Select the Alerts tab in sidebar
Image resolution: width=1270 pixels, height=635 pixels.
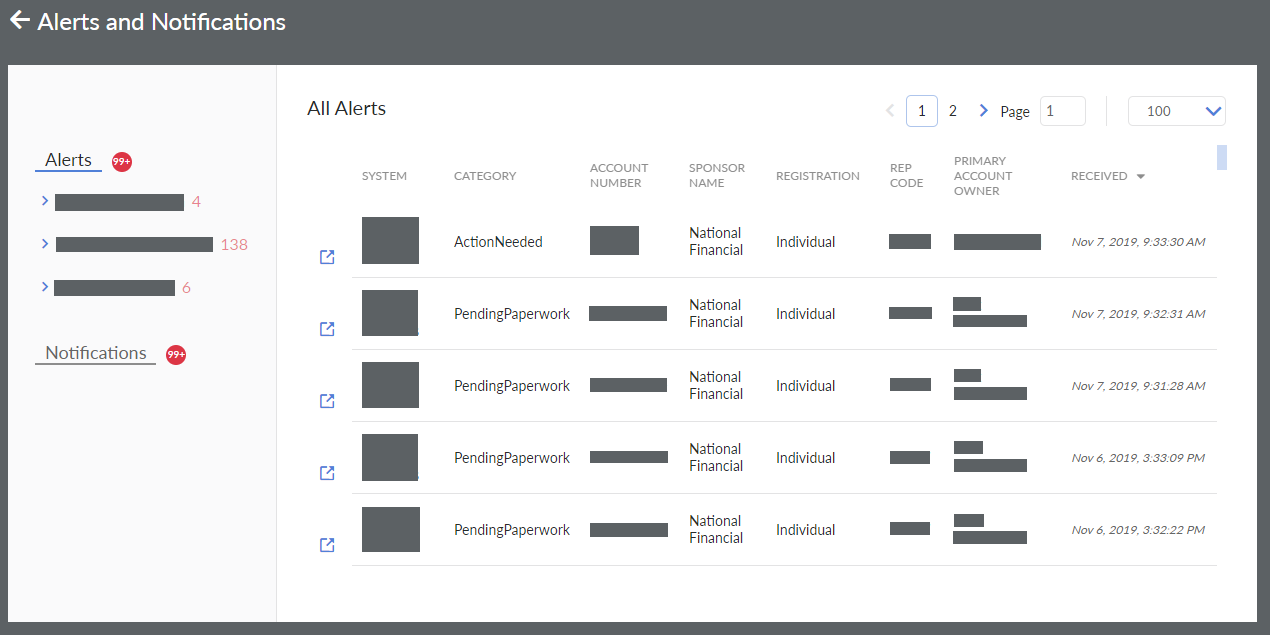pos(68,160)
